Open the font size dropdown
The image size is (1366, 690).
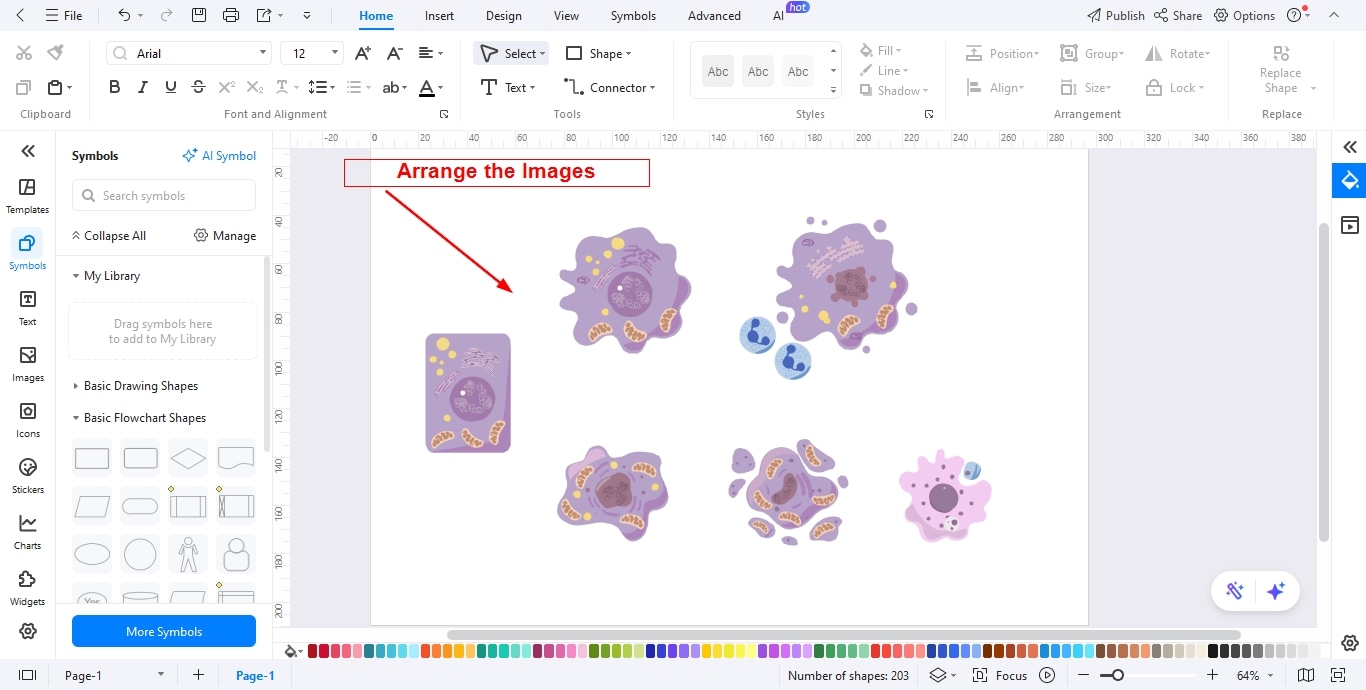[335, 54]
